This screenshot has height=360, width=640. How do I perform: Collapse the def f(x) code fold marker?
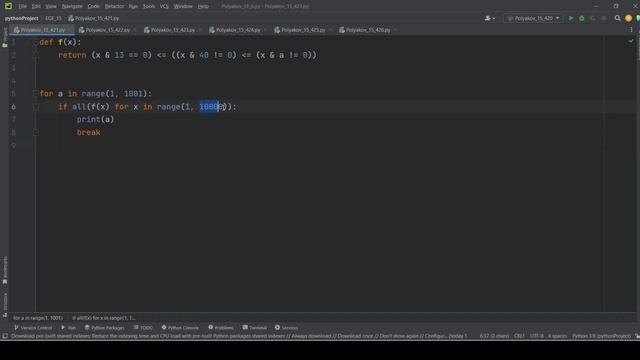[x=36, y=42]
